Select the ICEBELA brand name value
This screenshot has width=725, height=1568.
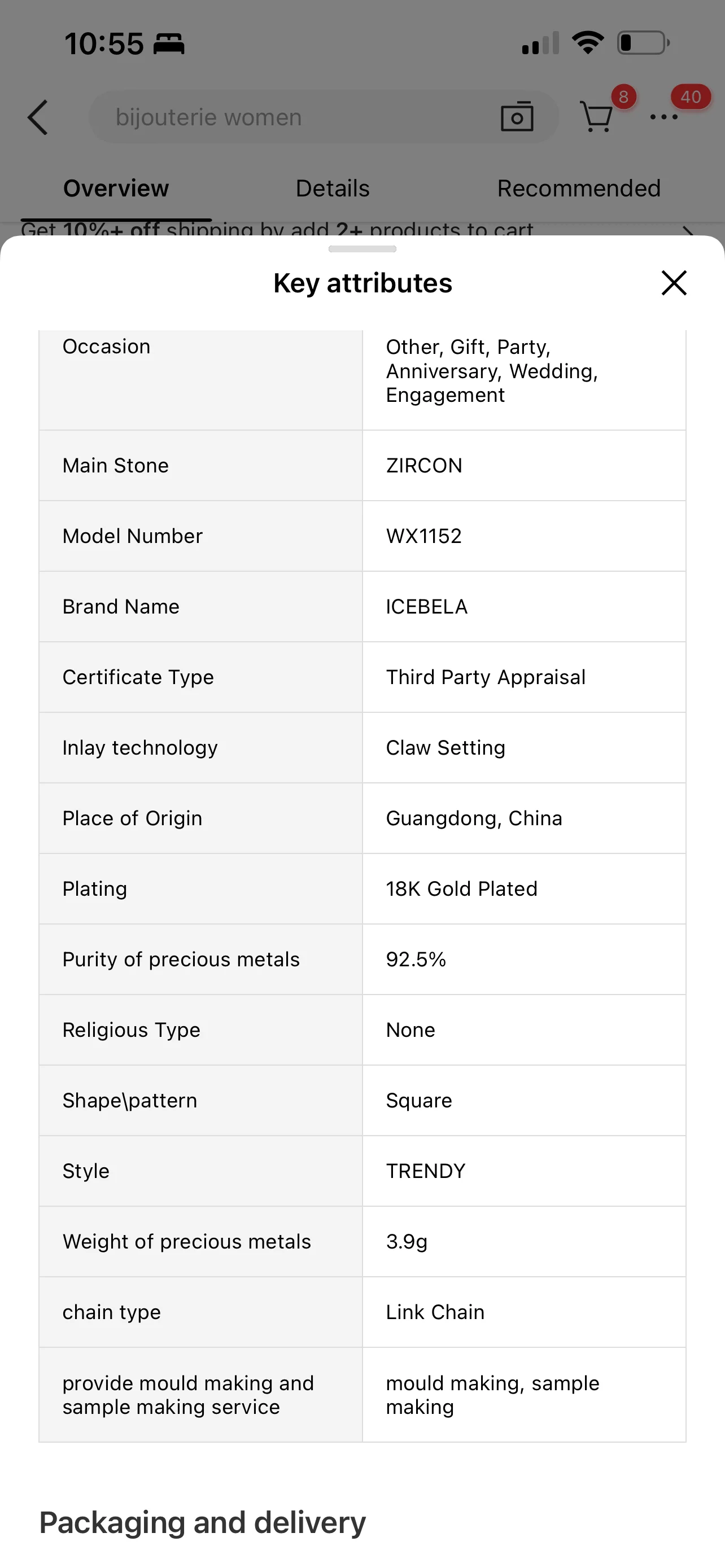[x=427, y=607]
